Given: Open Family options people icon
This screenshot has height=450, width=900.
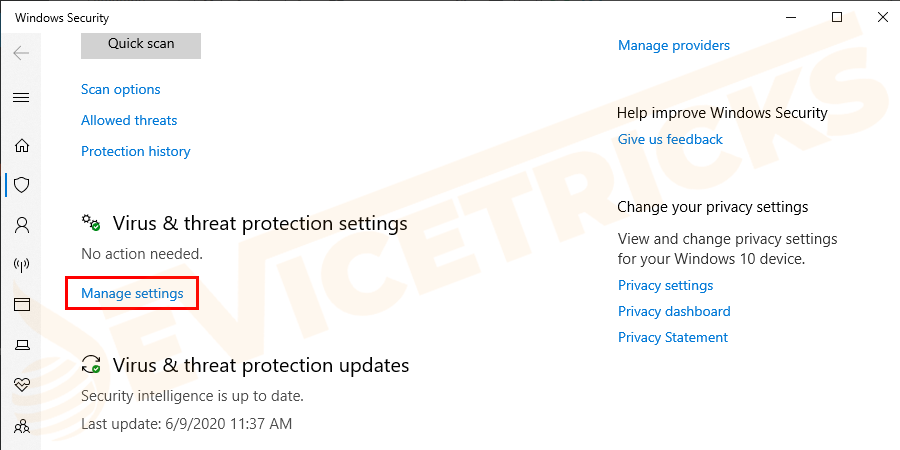Looking at the screenshot, I should coord(21,426).
